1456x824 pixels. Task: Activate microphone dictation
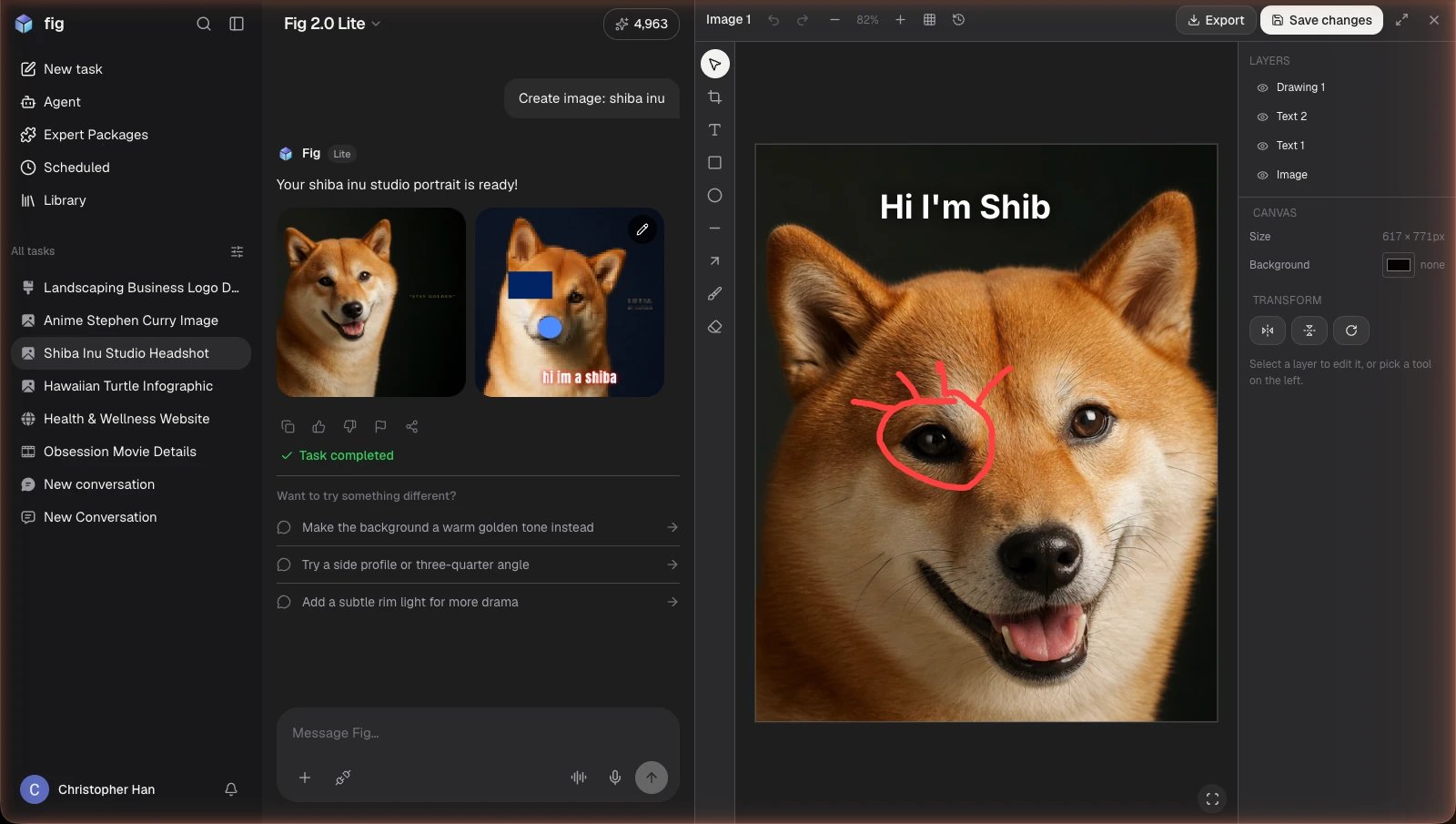point(615,778)
